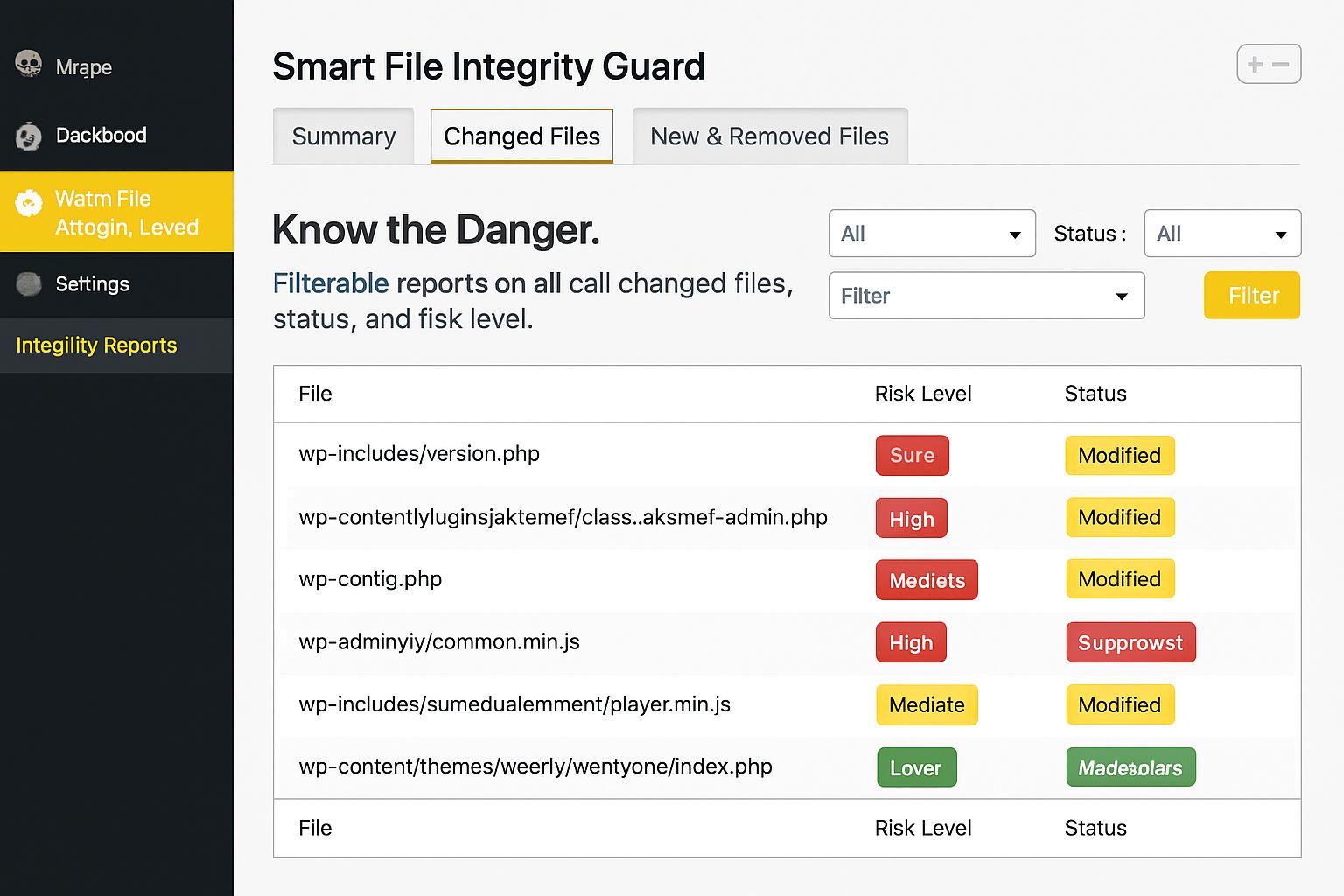Open the Changed Files tab
The height and width of the screenshot is (896, 1344).
[521, 136]
